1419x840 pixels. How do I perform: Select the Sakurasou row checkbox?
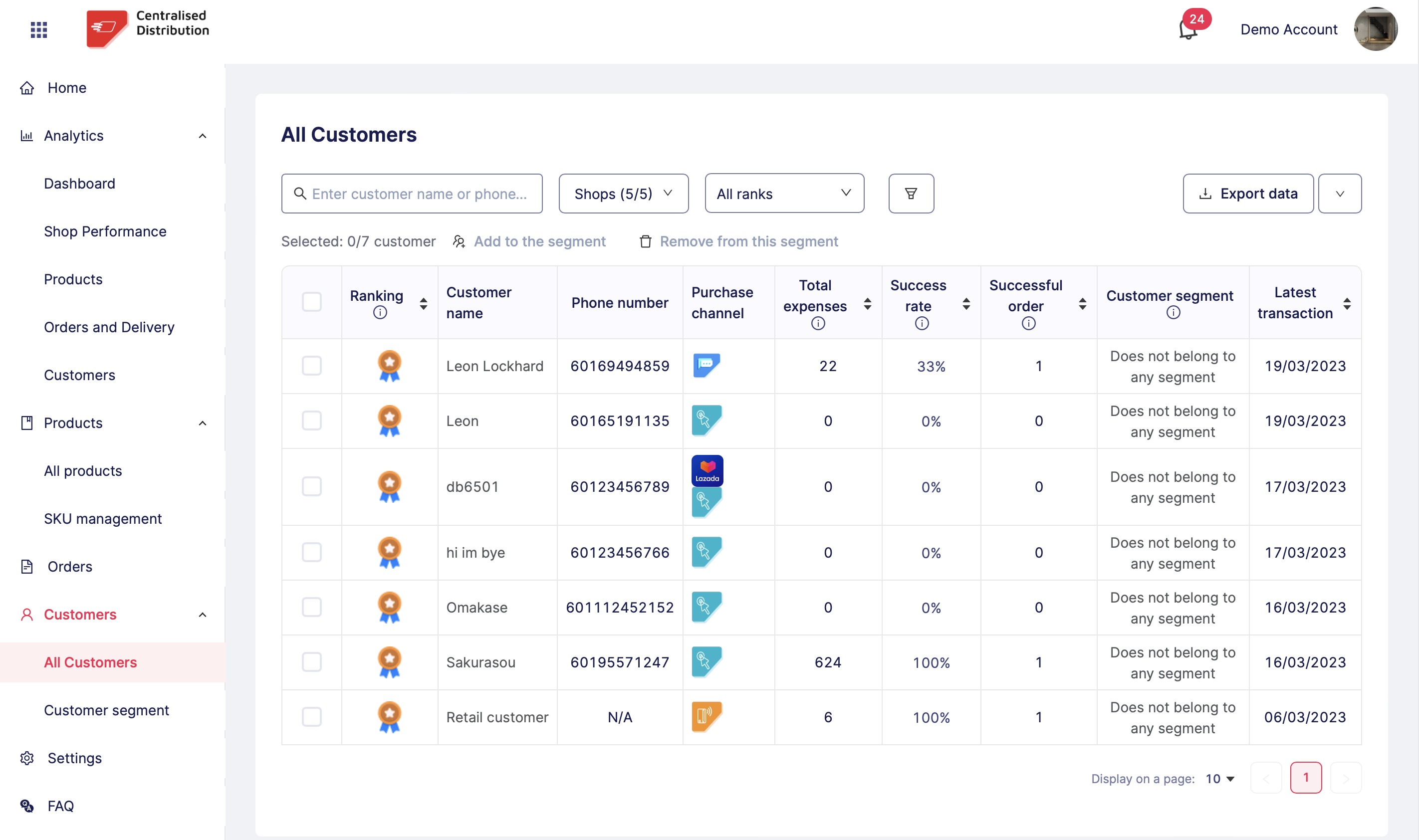[311, 662]
